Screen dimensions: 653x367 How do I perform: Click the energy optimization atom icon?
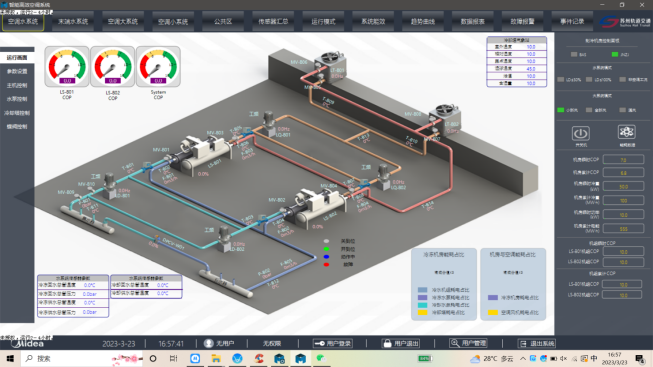pos(626,132)
